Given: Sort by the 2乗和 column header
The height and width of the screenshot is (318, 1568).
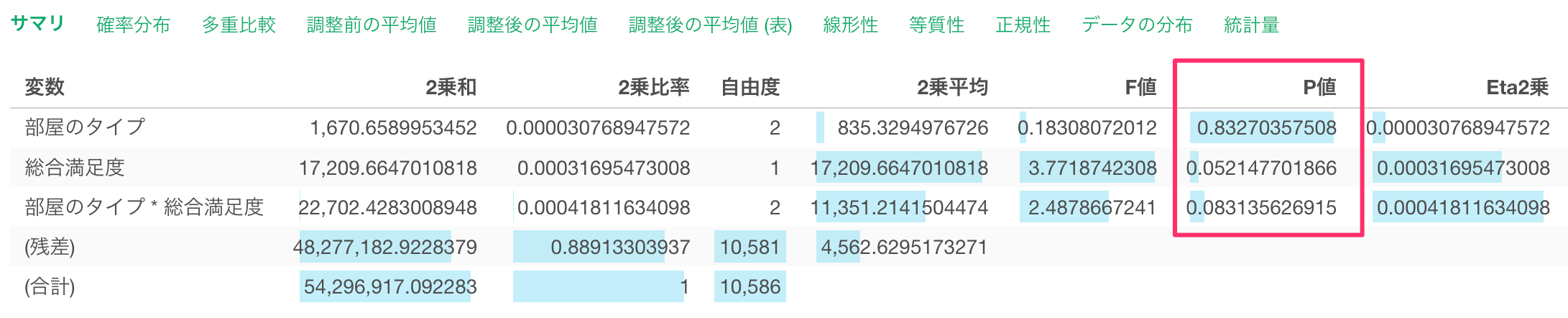Looking at the screenshot, I should point(451,87).
